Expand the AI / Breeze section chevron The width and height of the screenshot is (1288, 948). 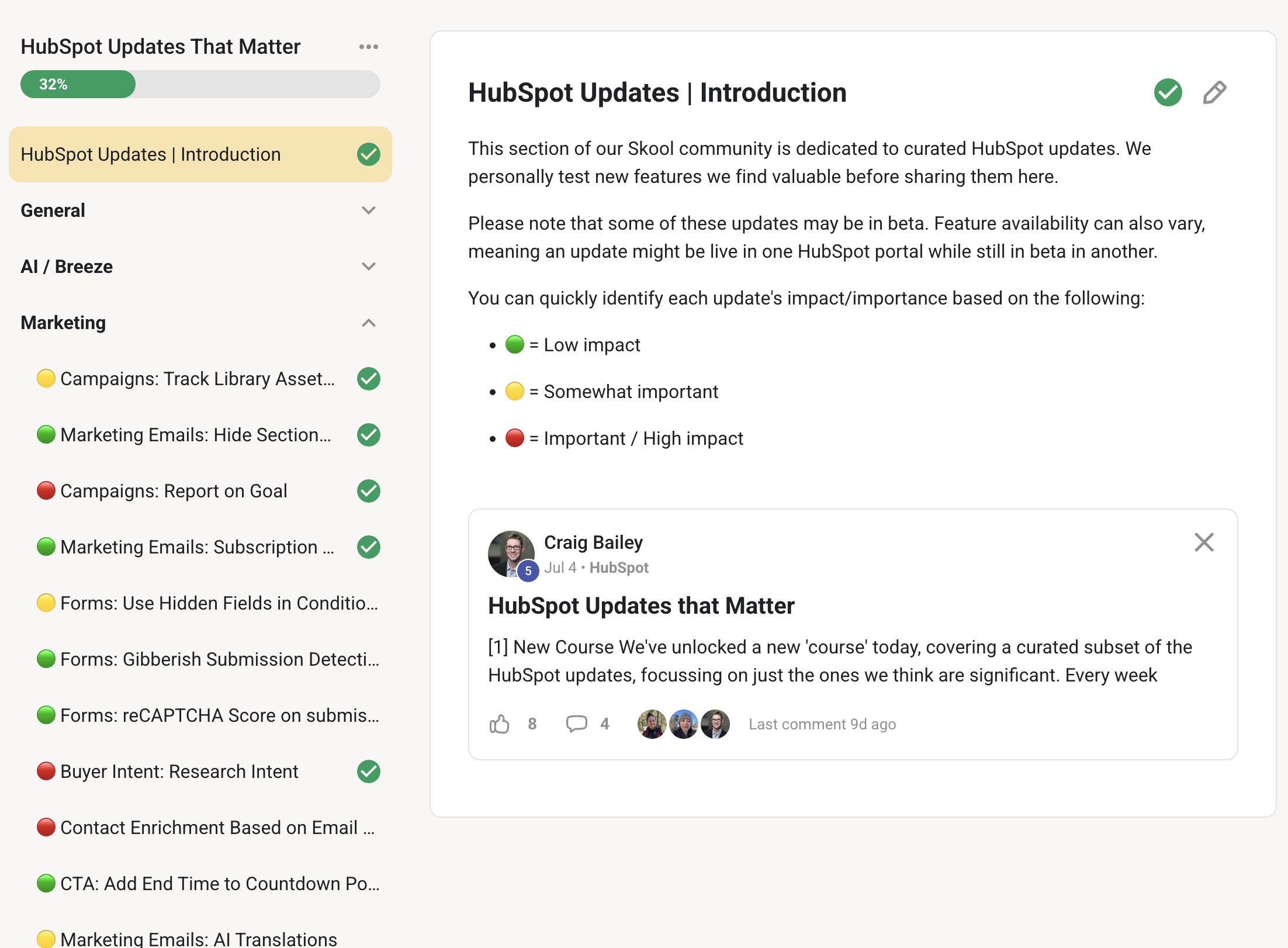[x=369, y=267]
